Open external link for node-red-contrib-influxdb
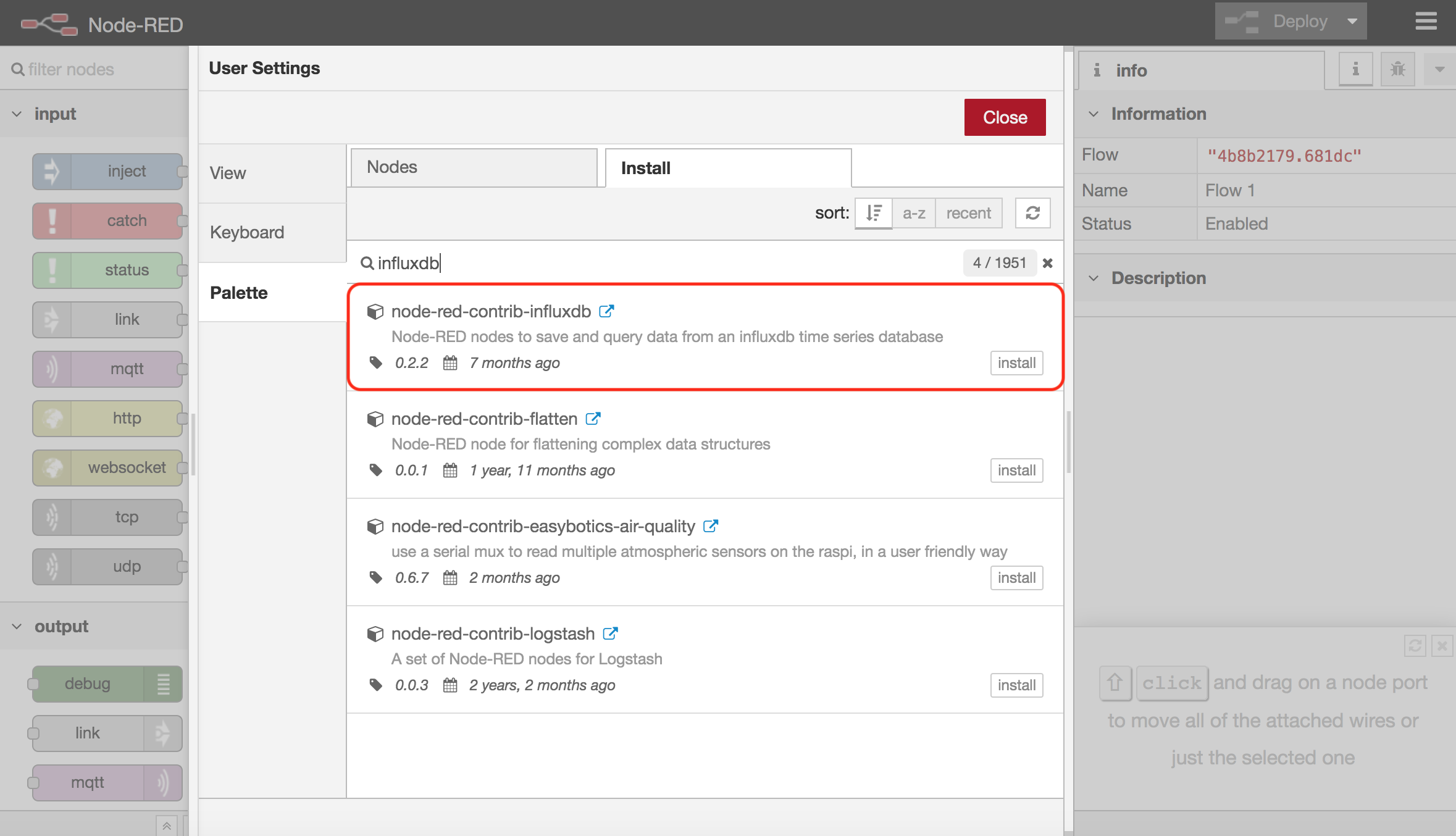 point(606,311)
